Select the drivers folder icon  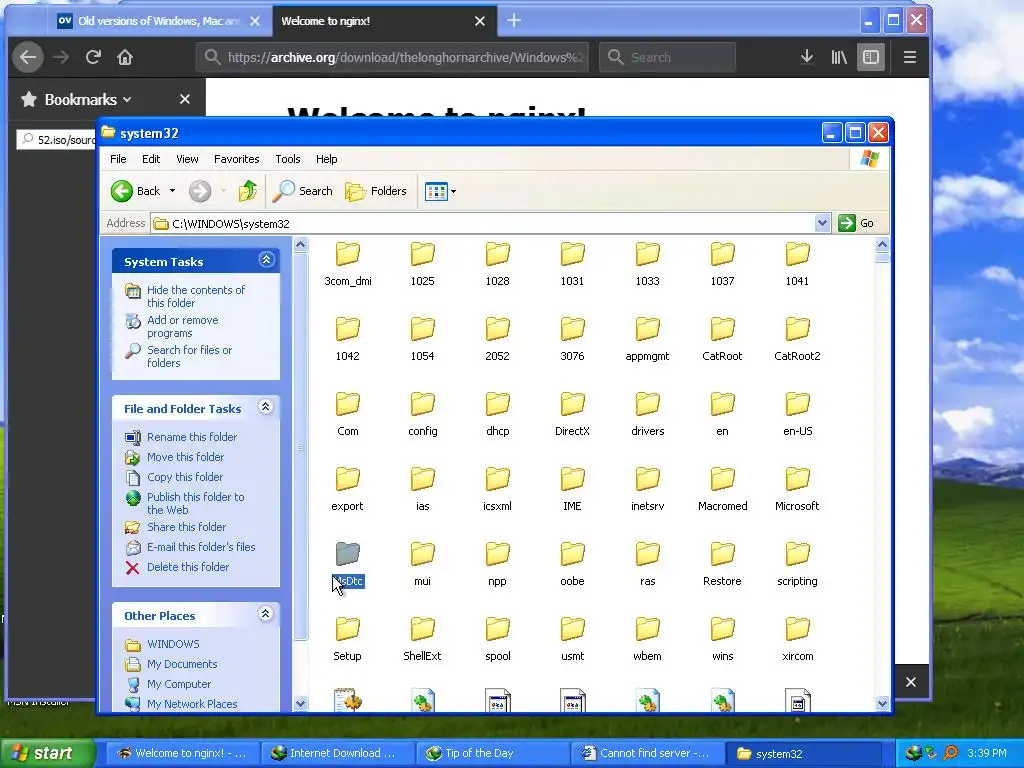647,404
